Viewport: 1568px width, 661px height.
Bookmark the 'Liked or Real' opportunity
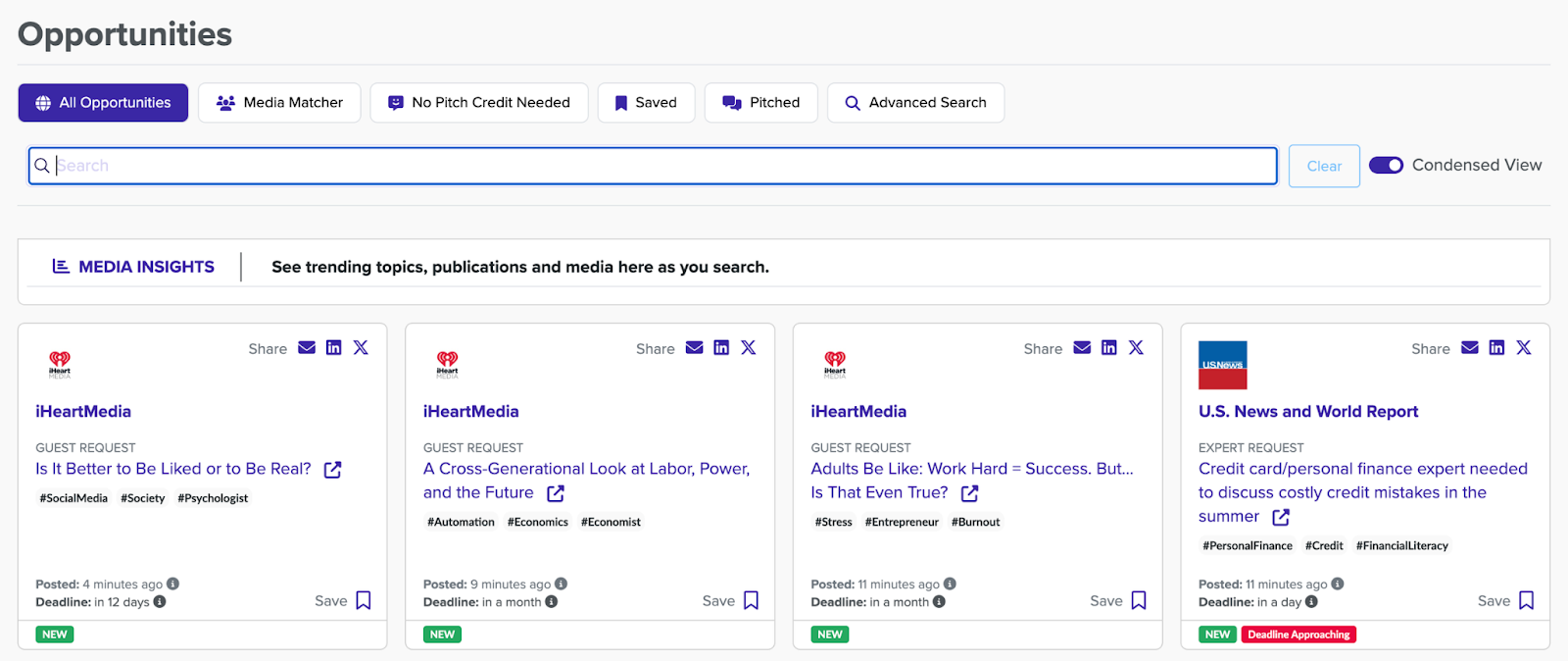364,600
